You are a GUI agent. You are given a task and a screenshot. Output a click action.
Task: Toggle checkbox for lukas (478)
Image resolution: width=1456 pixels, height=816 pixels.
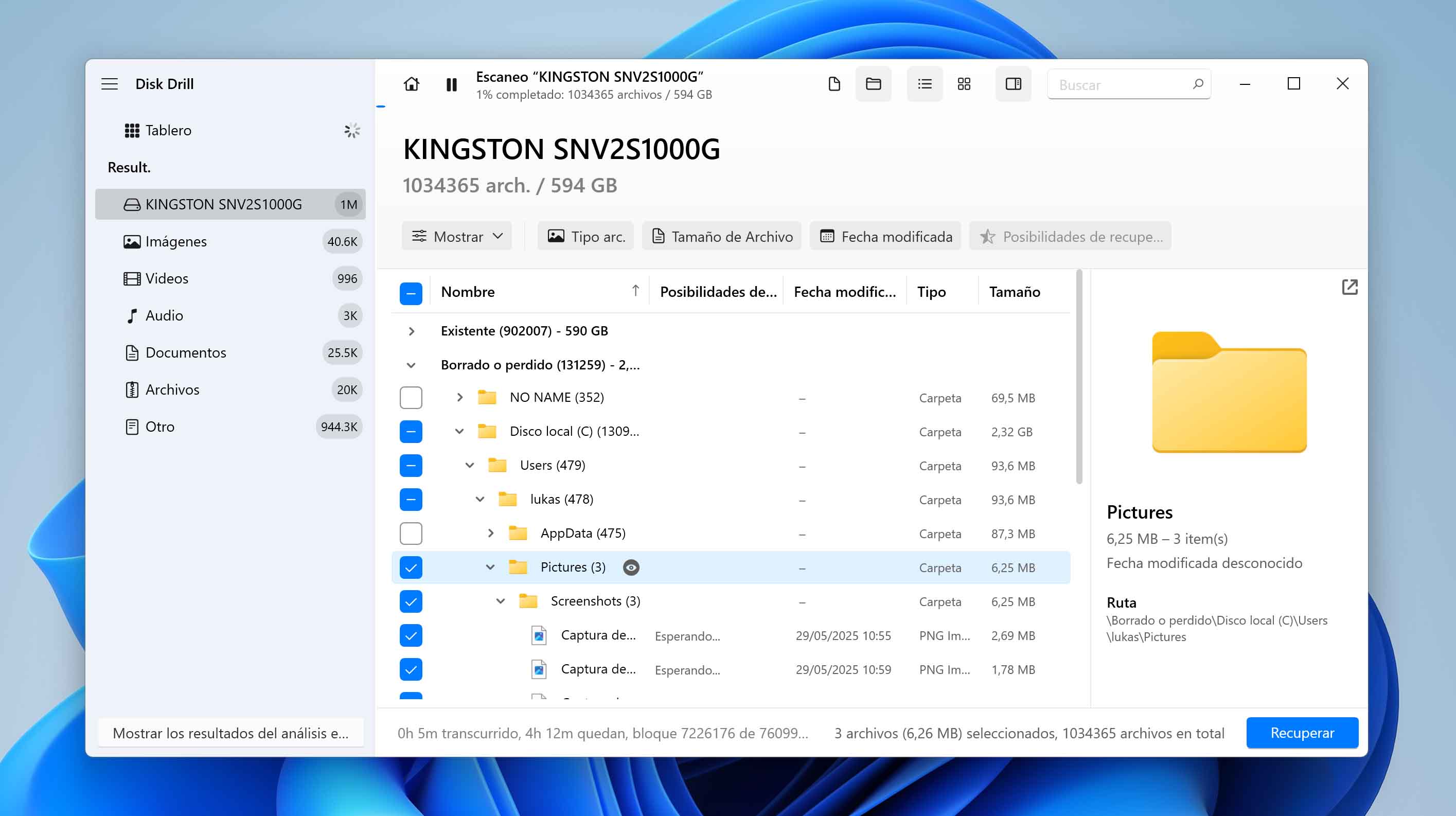point(411,500)
